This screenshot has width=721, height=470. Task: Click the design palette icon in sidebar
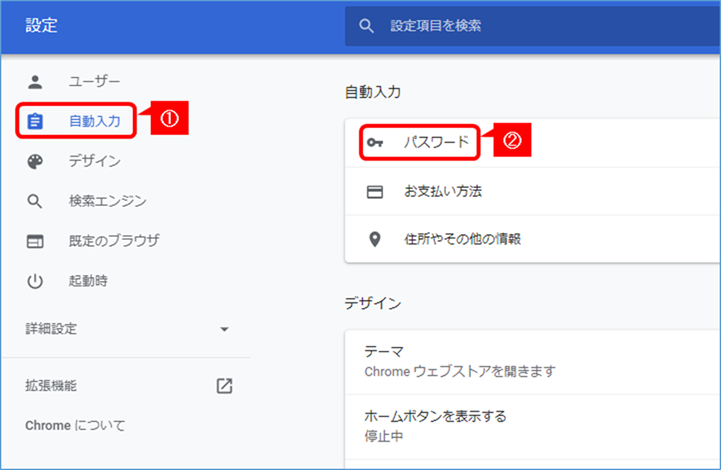point(35,161)
